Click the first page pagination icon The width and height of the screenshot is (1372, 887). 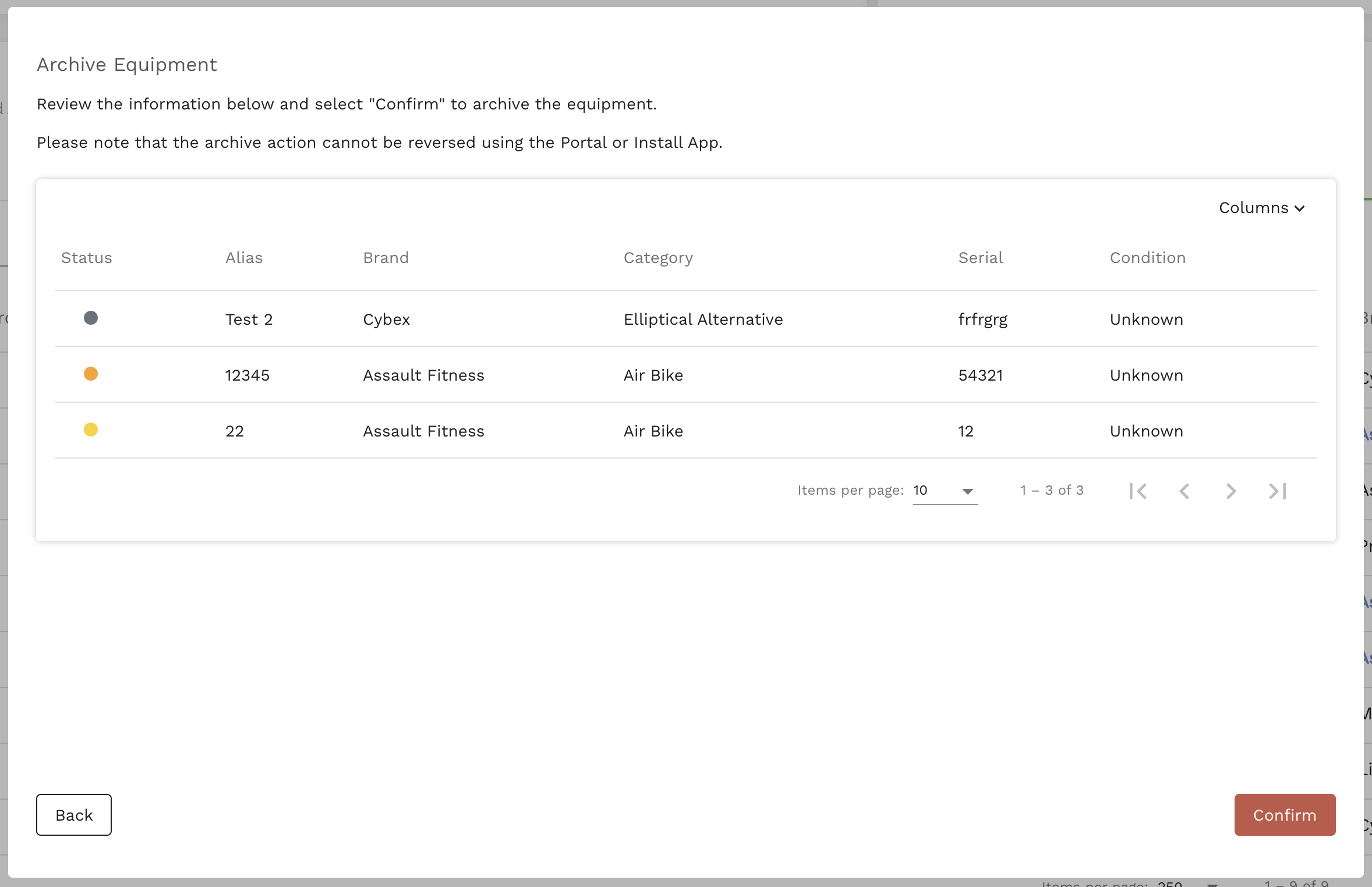[x=1138, y=491]
